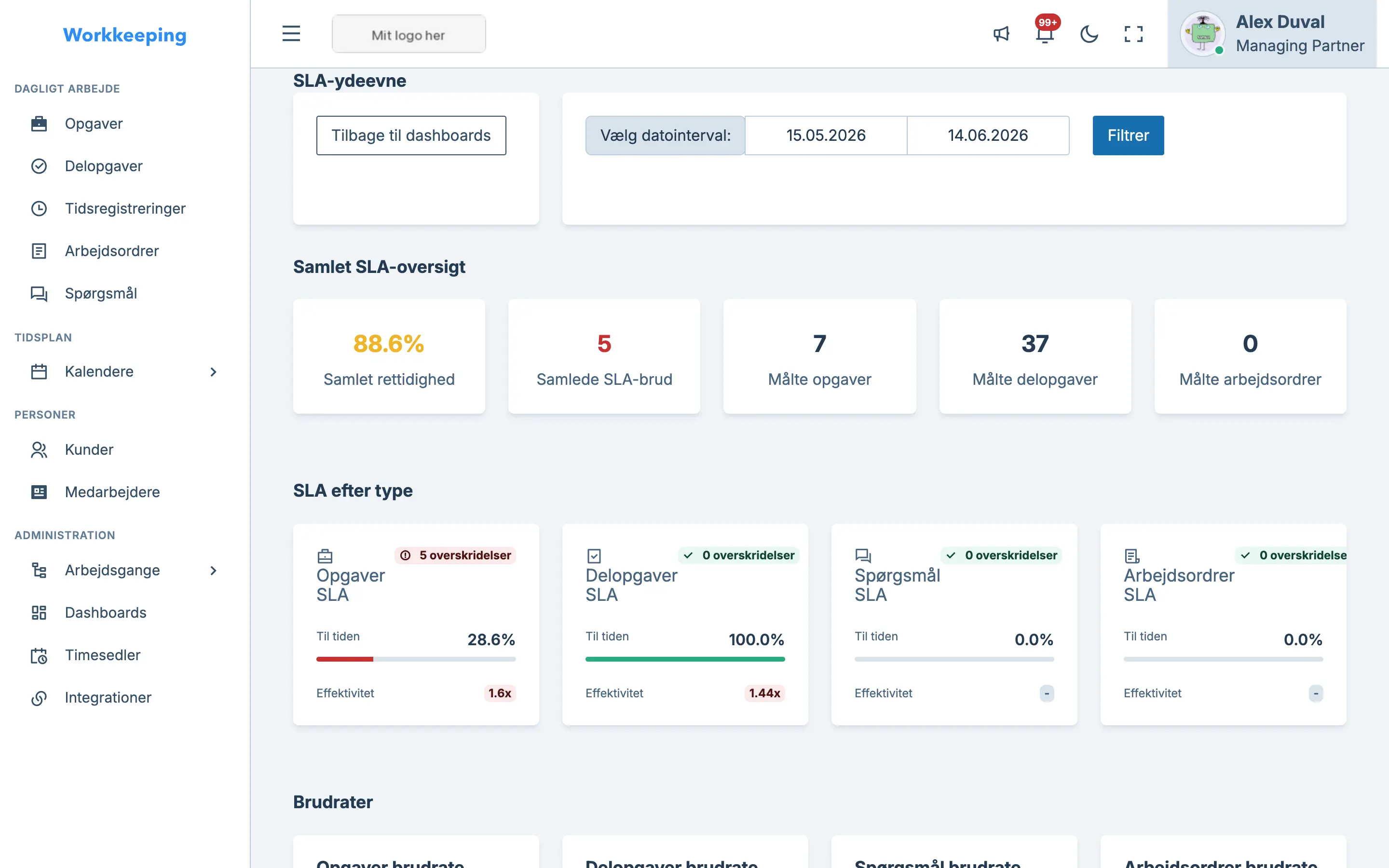This screenshot has width=1389, height=868.
Task: Click Alex Duval's avatar picture
Action: [1202, 34]
